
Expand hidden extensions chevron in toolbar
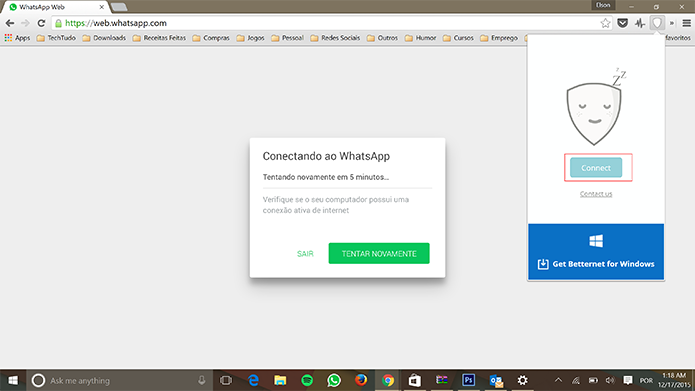tap(672, 23)
